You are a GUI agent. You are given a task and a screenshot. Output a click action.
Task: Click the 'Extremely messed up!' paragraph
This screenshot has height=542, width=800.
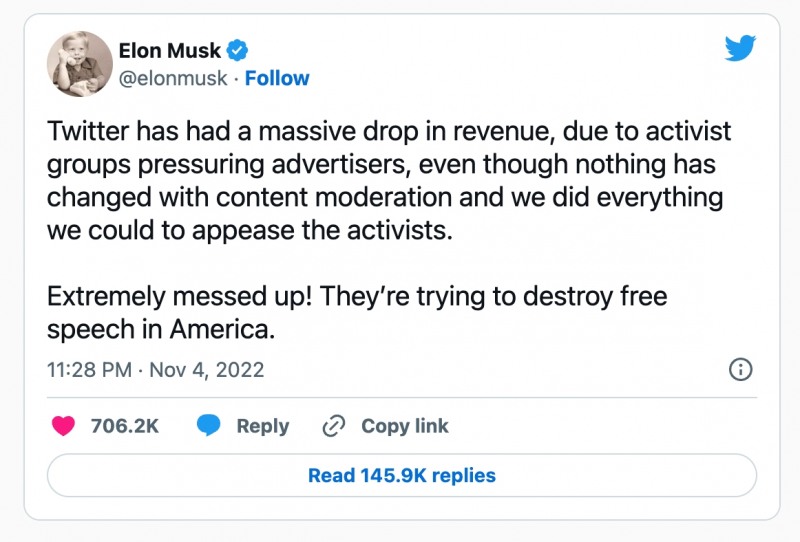(357, 297)
